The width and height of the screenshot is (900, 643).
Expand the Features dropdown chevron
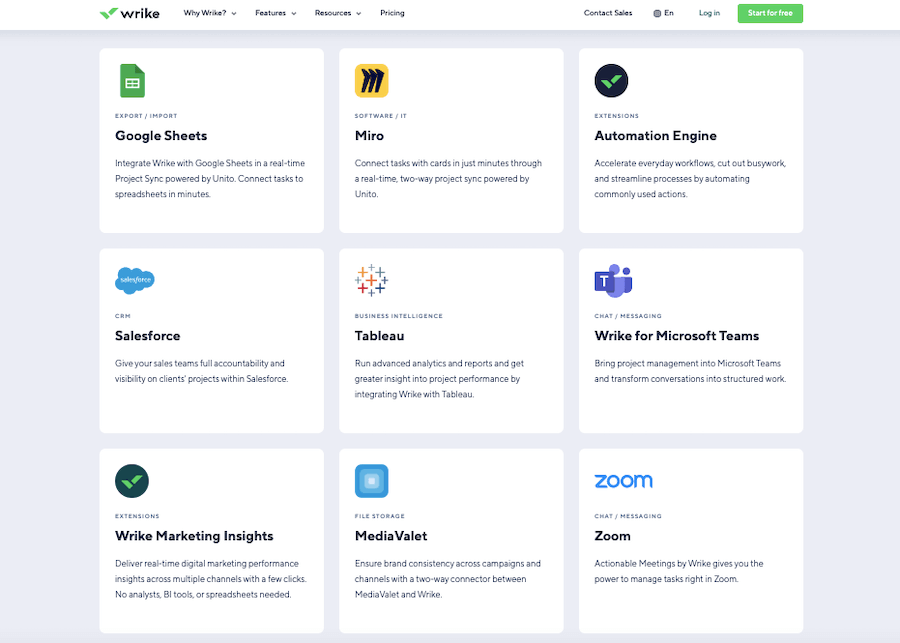pyautogui.click(x=294, y=14)
